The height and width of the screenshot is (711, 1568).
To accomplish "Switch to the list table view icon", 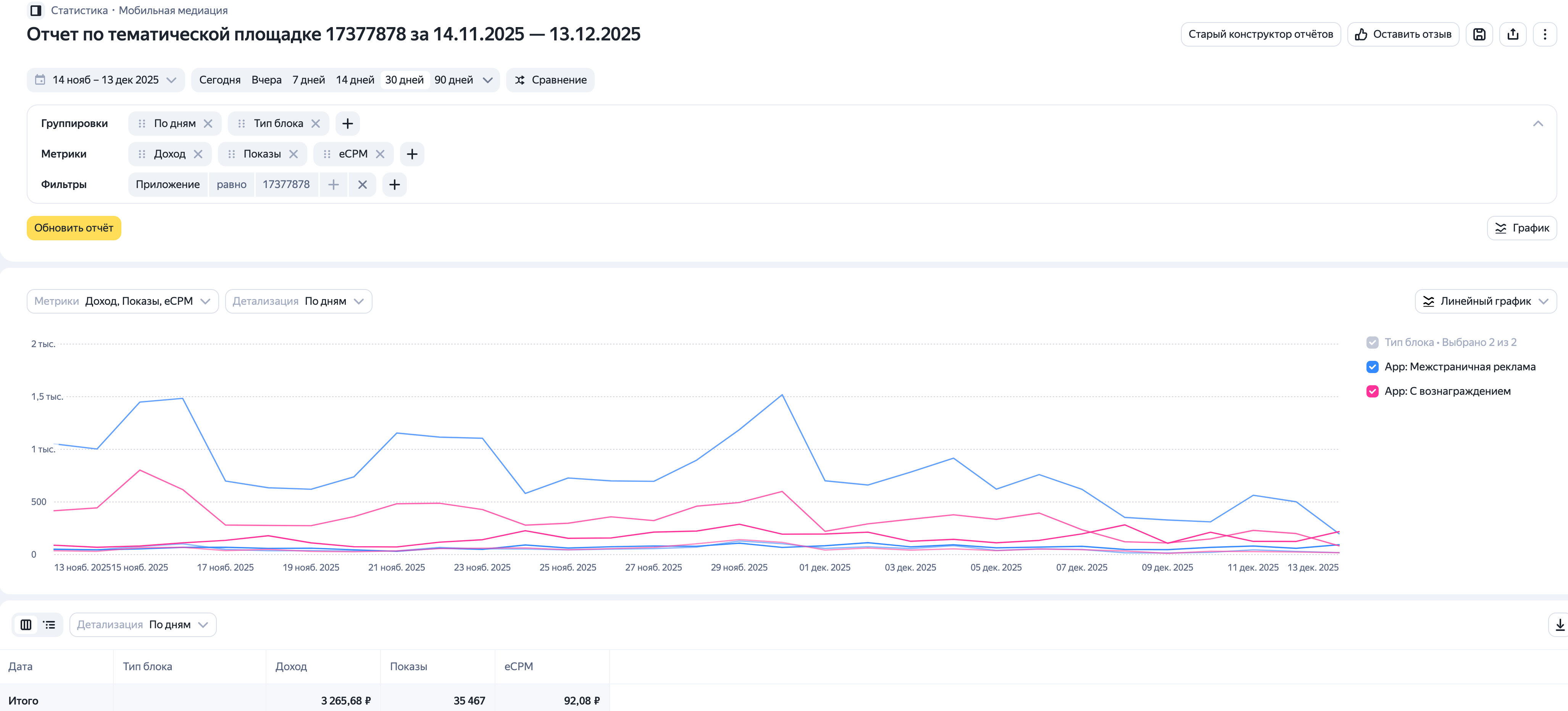I will (x=49, y=625).
